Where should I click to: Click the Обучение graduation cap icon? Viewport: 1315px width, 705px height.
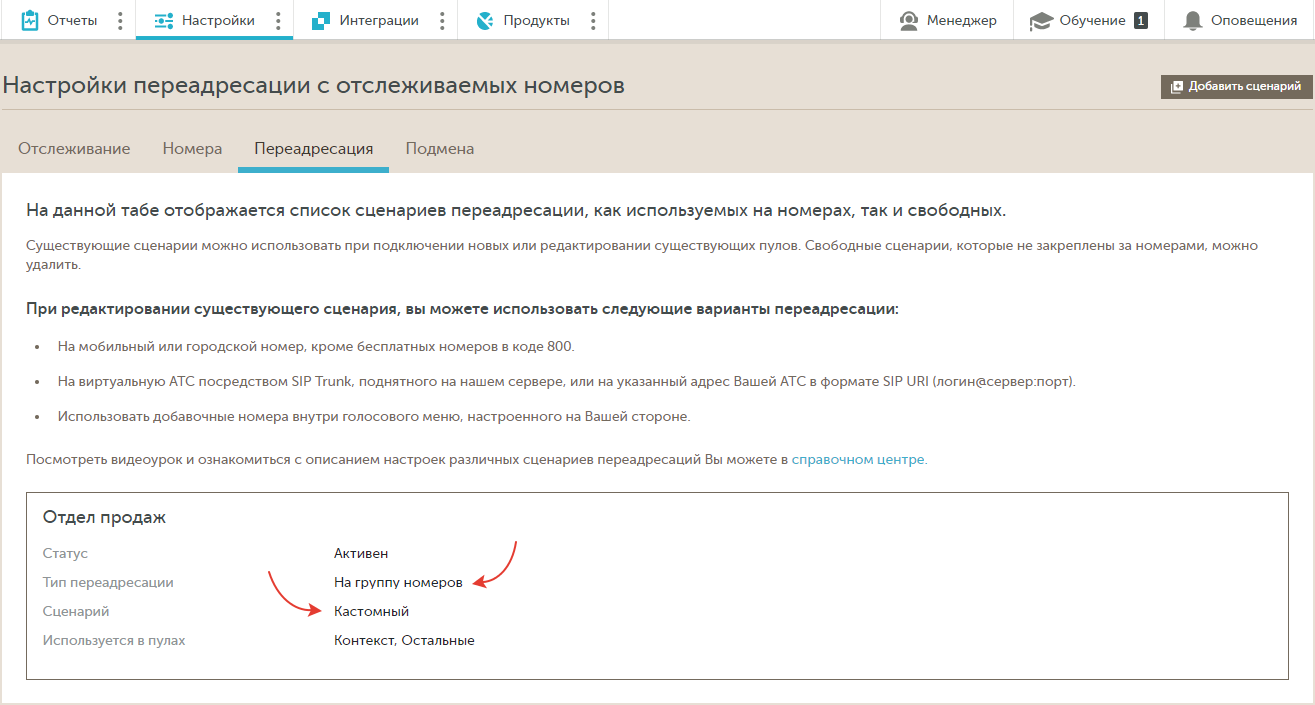(1041, 20)
